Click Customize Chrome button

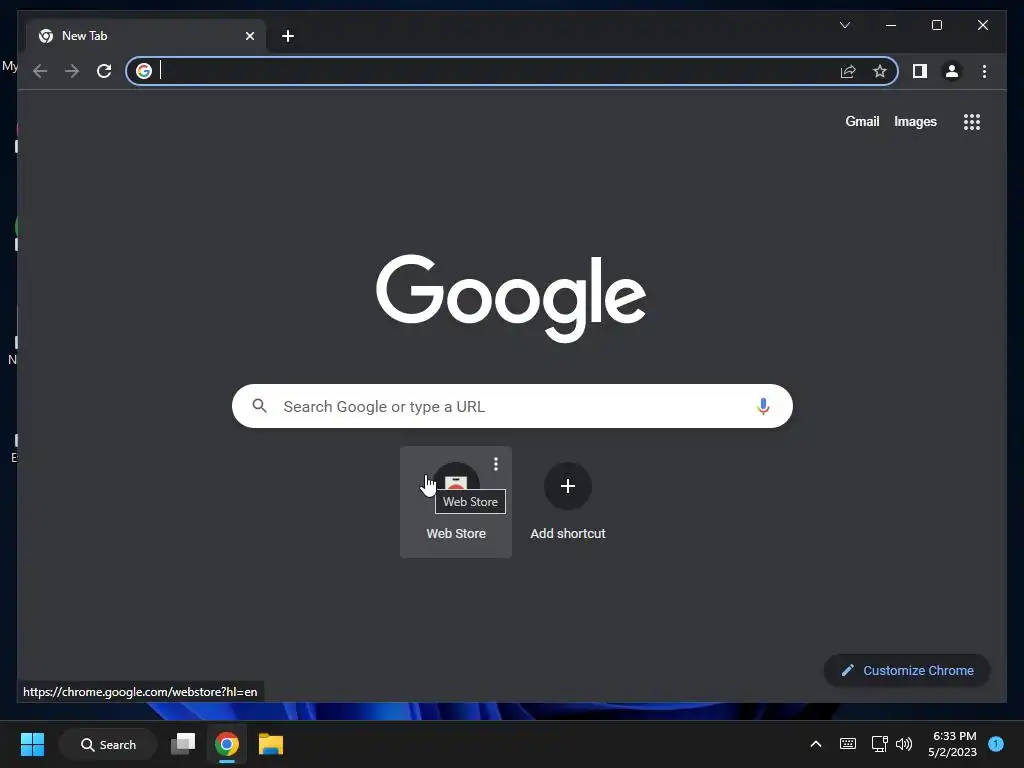[x=906, y=671]
